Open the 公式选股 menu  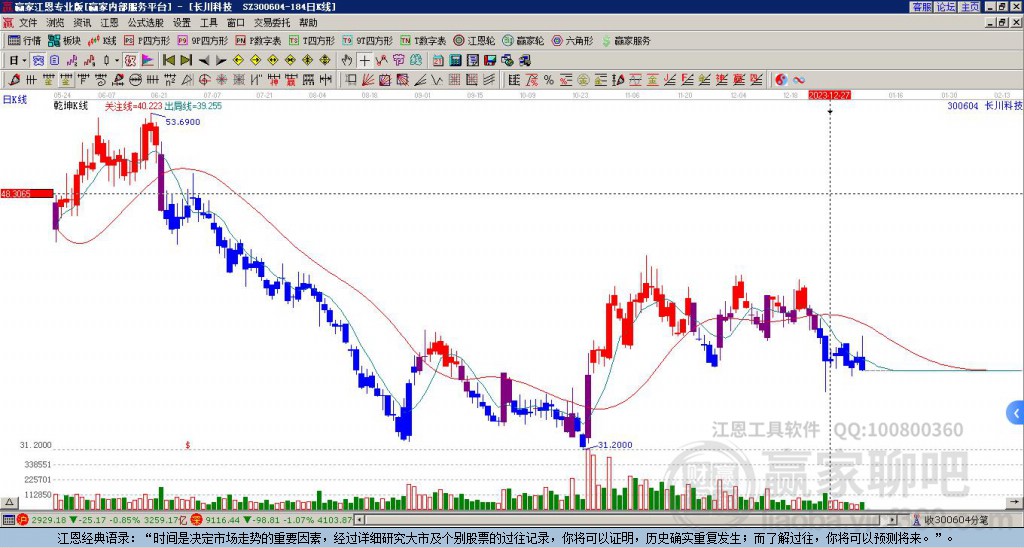tap(146, 23)
